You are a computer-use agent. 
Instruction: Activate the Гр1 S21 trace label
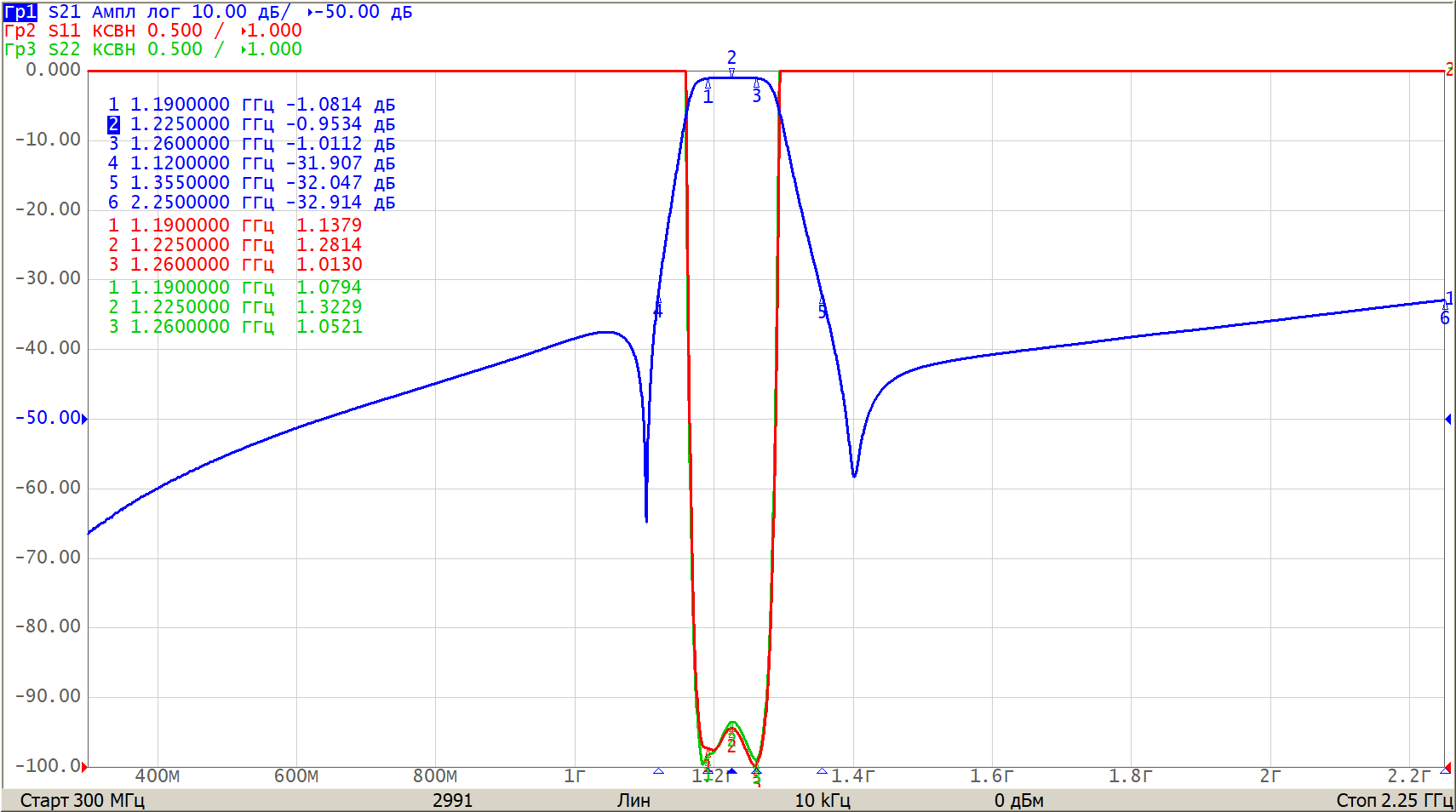click(20, 12)
